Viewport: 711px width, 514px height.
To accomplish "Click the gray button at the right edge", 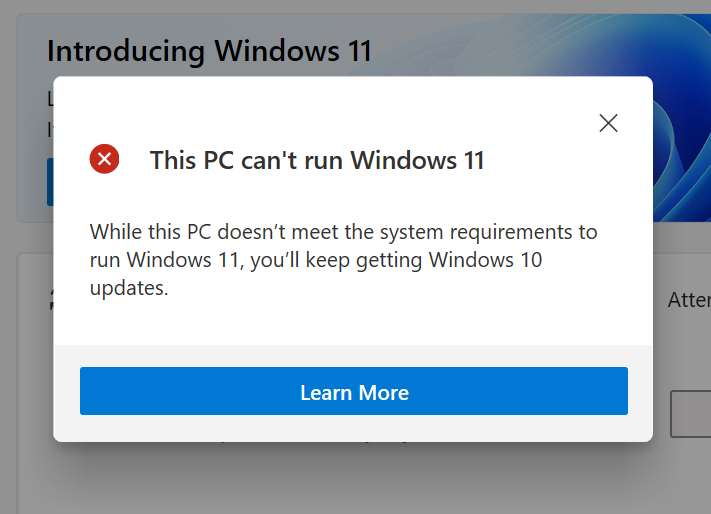I will tap(690, 414).
